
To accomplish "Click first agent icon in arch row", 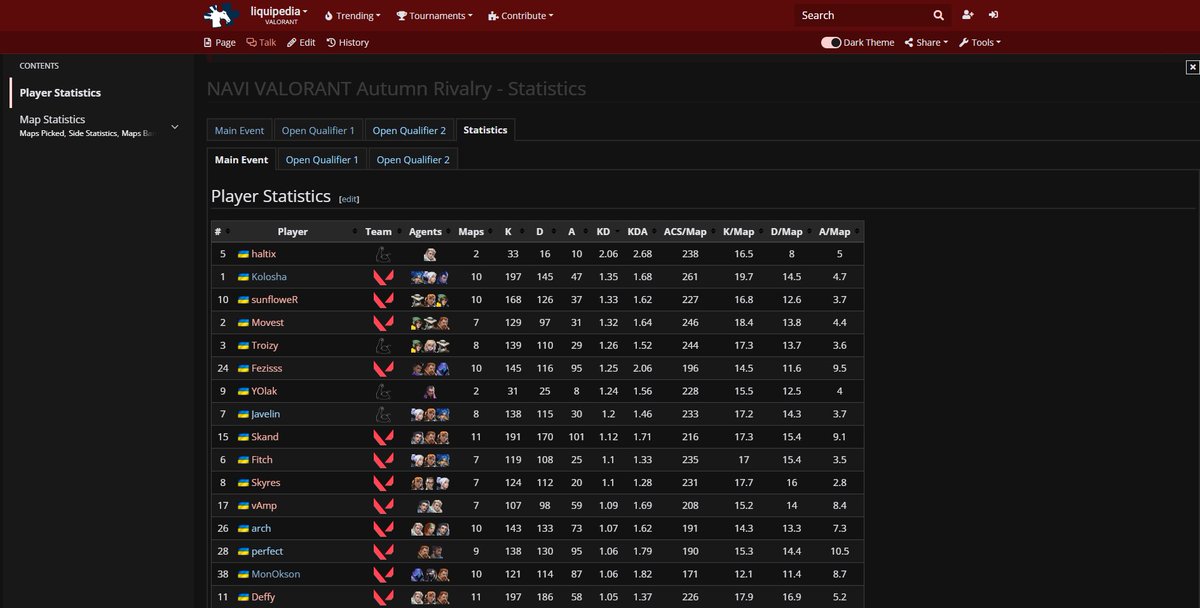I will click(417, 528).
